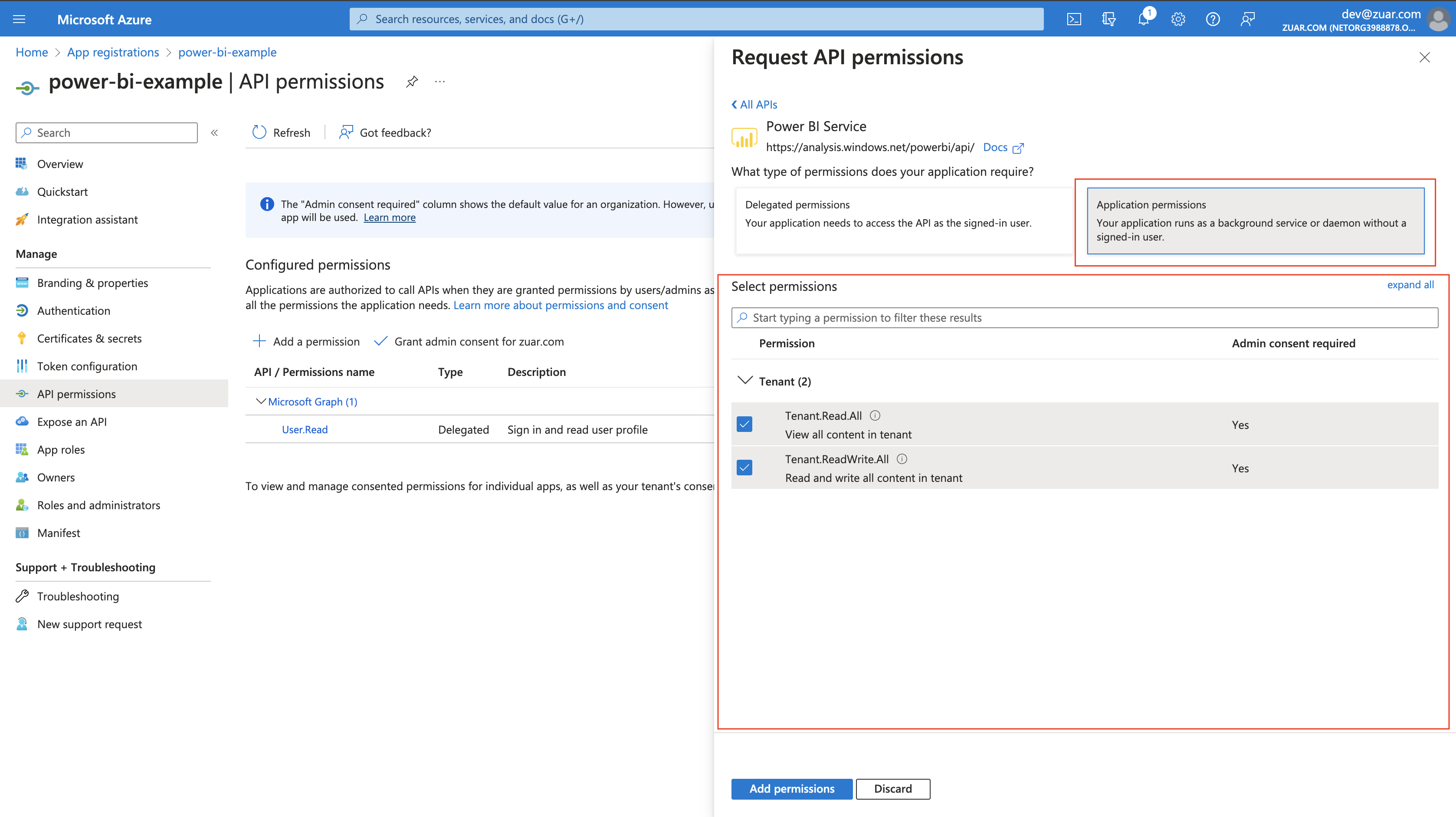1456x817 pixels.
Task: Click the Got feedback icon
Action: pyautogui.click(x=346, y=132)
